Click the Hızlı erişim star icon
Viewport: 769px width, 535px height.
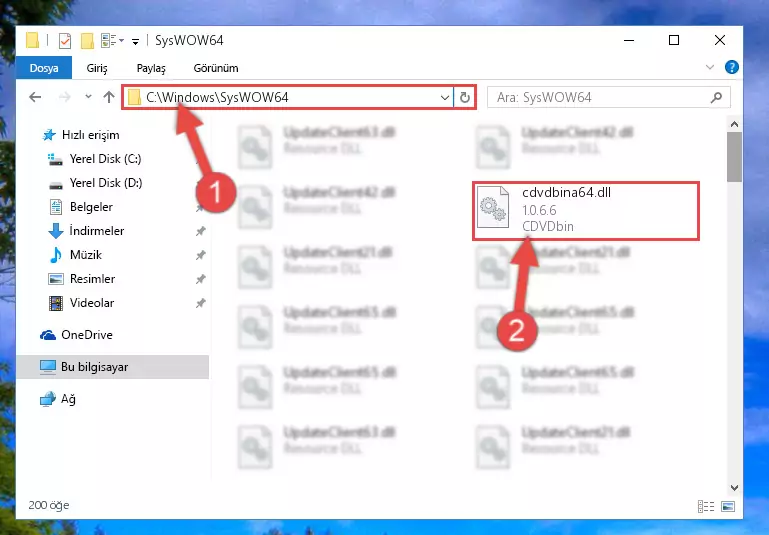pos(49,135)
